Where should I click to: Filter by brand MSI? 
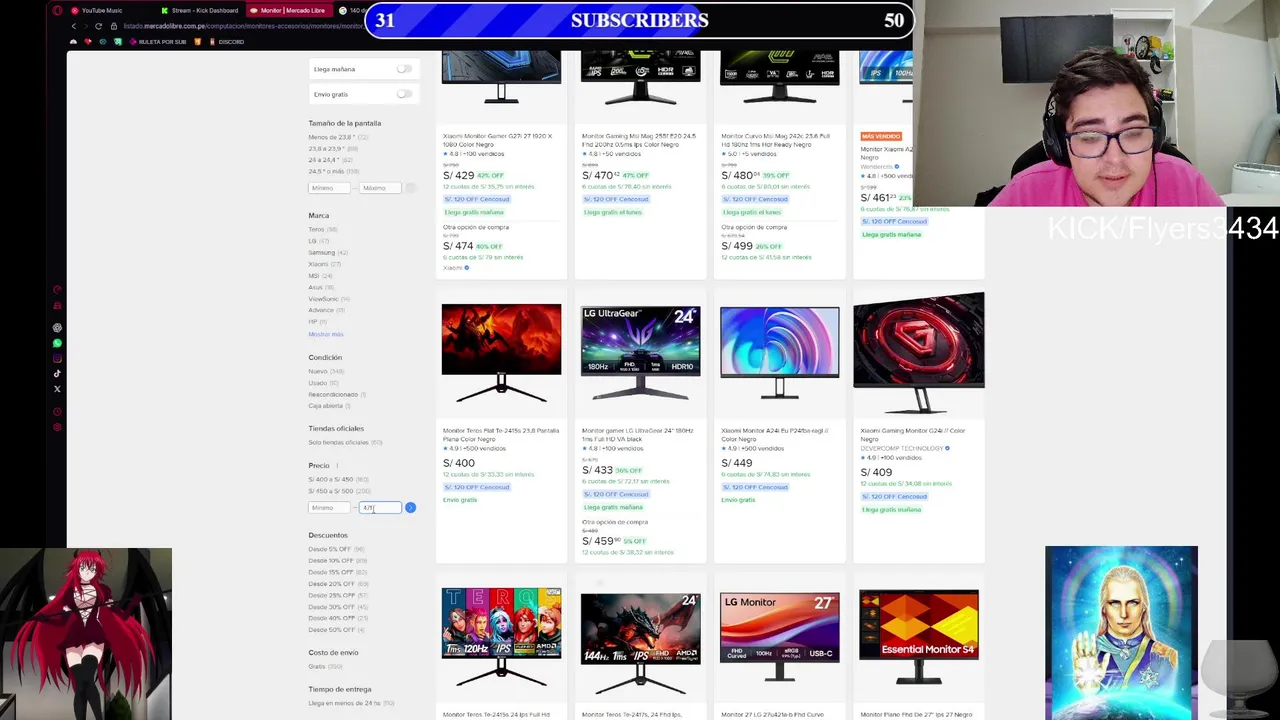pyautogui.click(x=314, y=276)
